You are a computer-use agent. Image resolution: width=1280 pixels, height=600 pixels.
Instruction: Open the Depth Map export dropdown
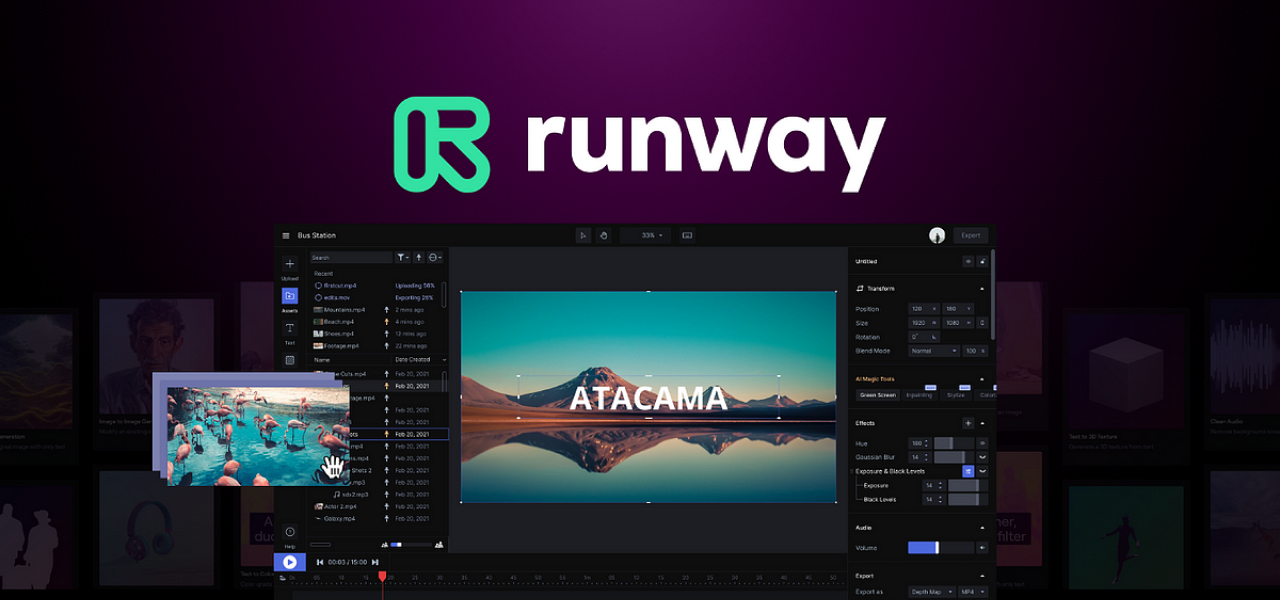click(932, 592)
